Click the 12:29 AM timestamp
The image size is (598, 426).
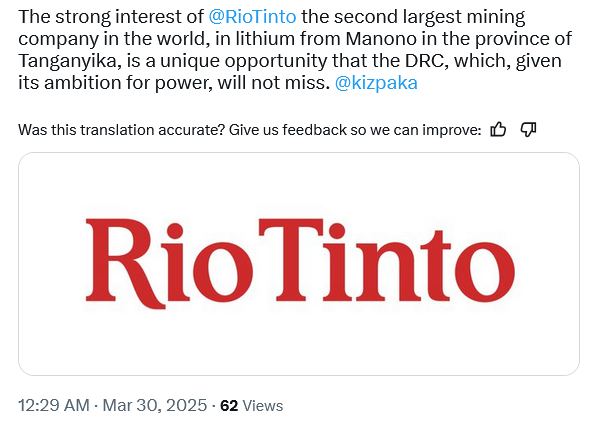coord(54,405)
